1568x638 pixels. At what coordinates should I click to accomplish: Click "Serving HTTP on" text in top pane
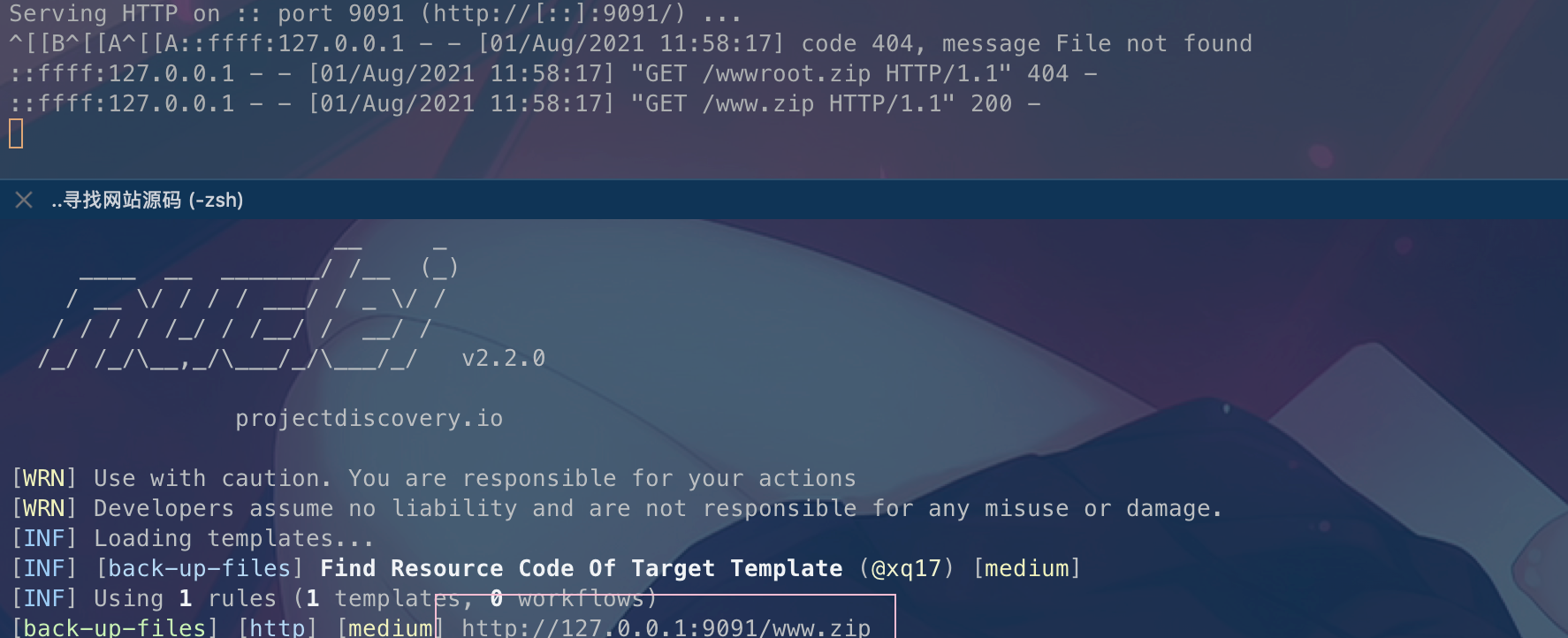114,13
